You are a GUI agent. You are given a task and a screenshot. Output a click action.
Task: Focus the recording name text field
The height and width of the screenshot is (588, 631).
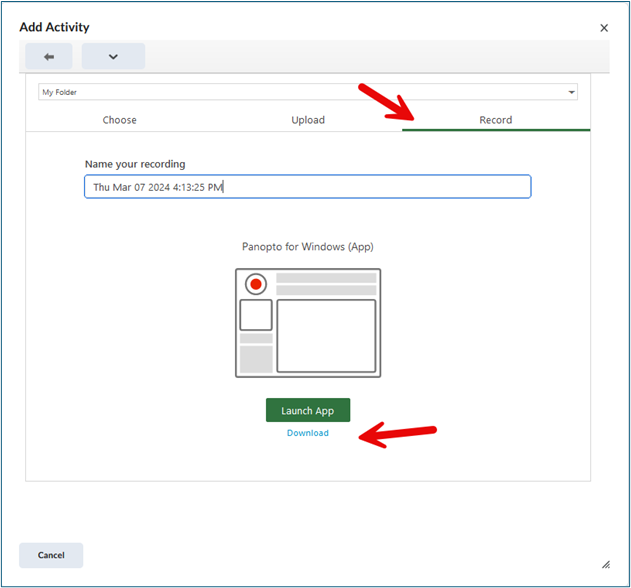click(x=307, y=187)
